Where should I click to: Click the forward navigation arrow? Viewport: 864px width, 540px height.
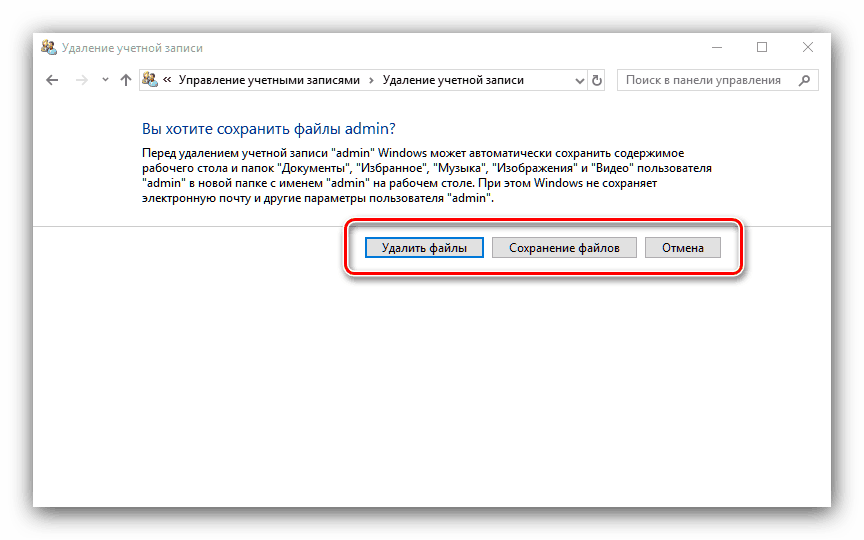click(x=82, y=80)
